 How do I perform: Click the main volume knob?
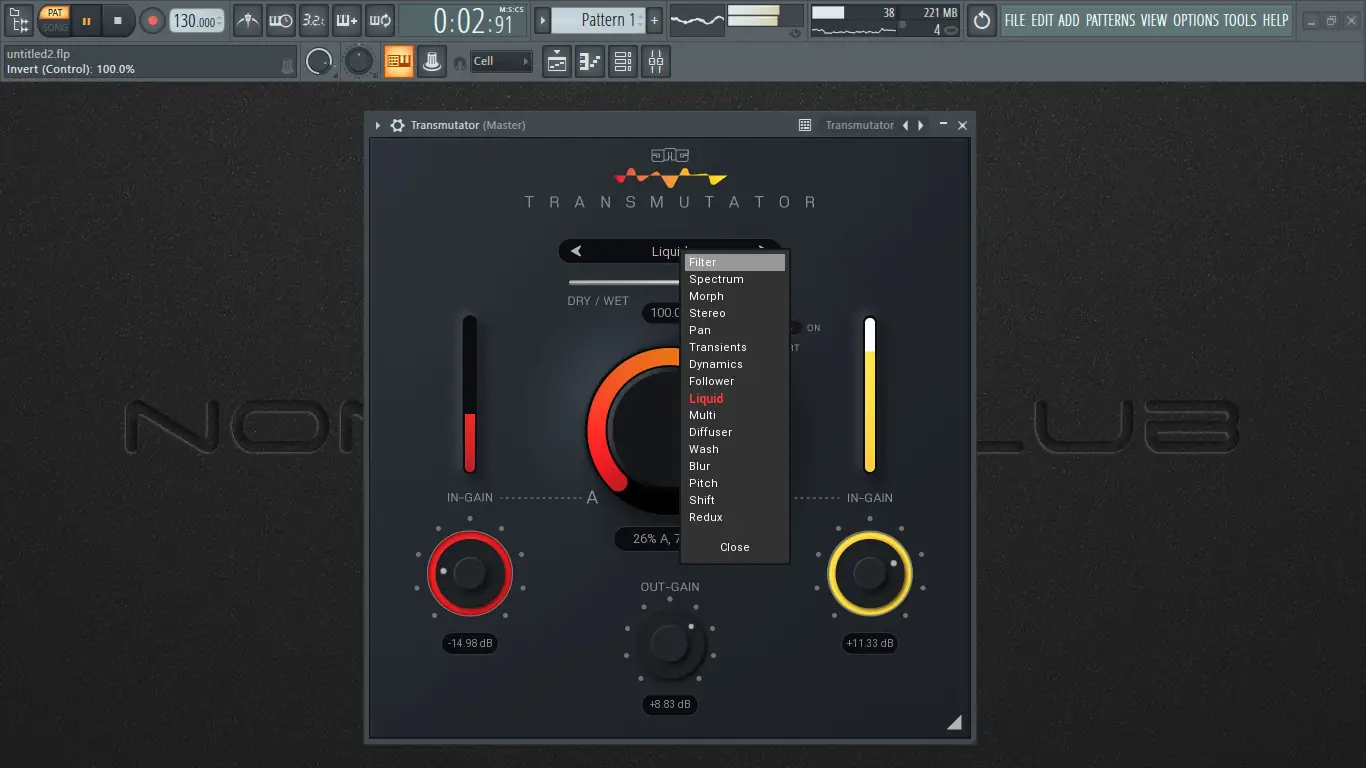click(x=319, y=62)
